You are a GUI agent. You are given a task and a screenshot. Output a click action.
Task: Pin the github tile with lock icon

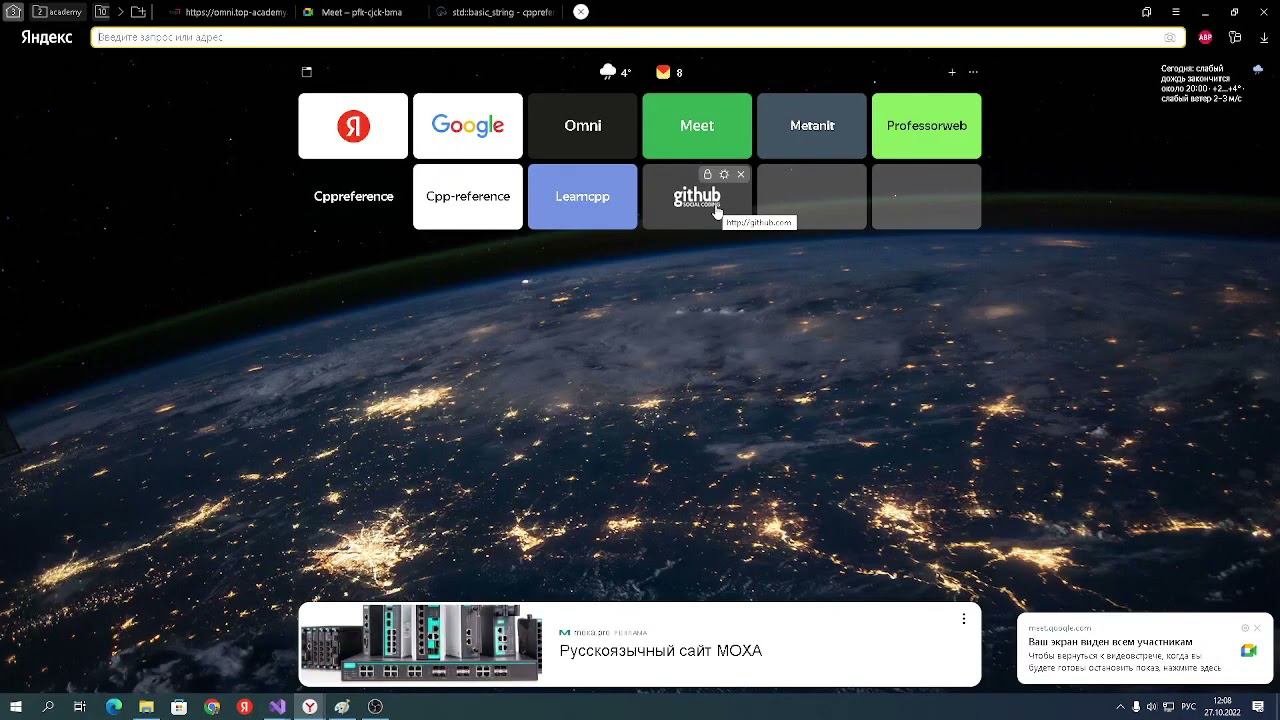707,174
